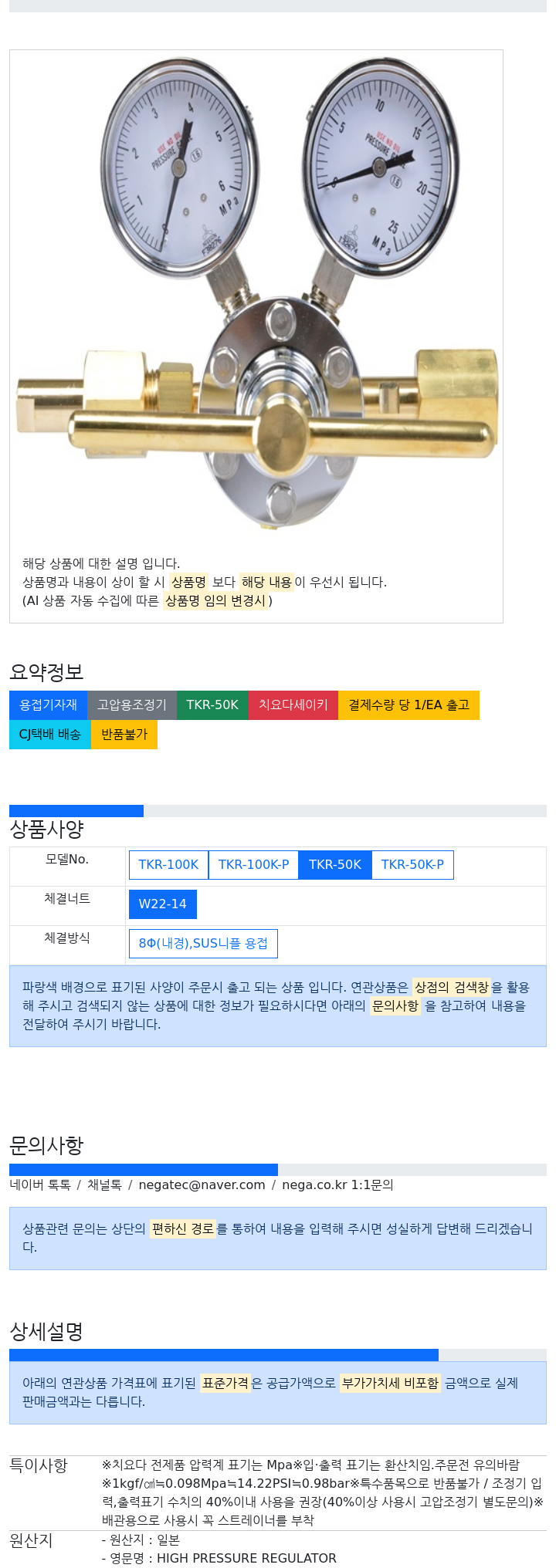Click the 네이버 톡톡 inquiry link
The height and width of the screenshot is (1568, 556).
pyautogui.click(x=40, y=1184)
